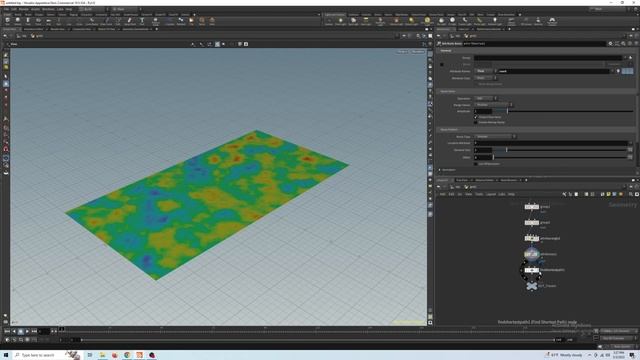The image size is (640, 360).
Task: Open the Windows menu
Action: [x=48, y=9]
